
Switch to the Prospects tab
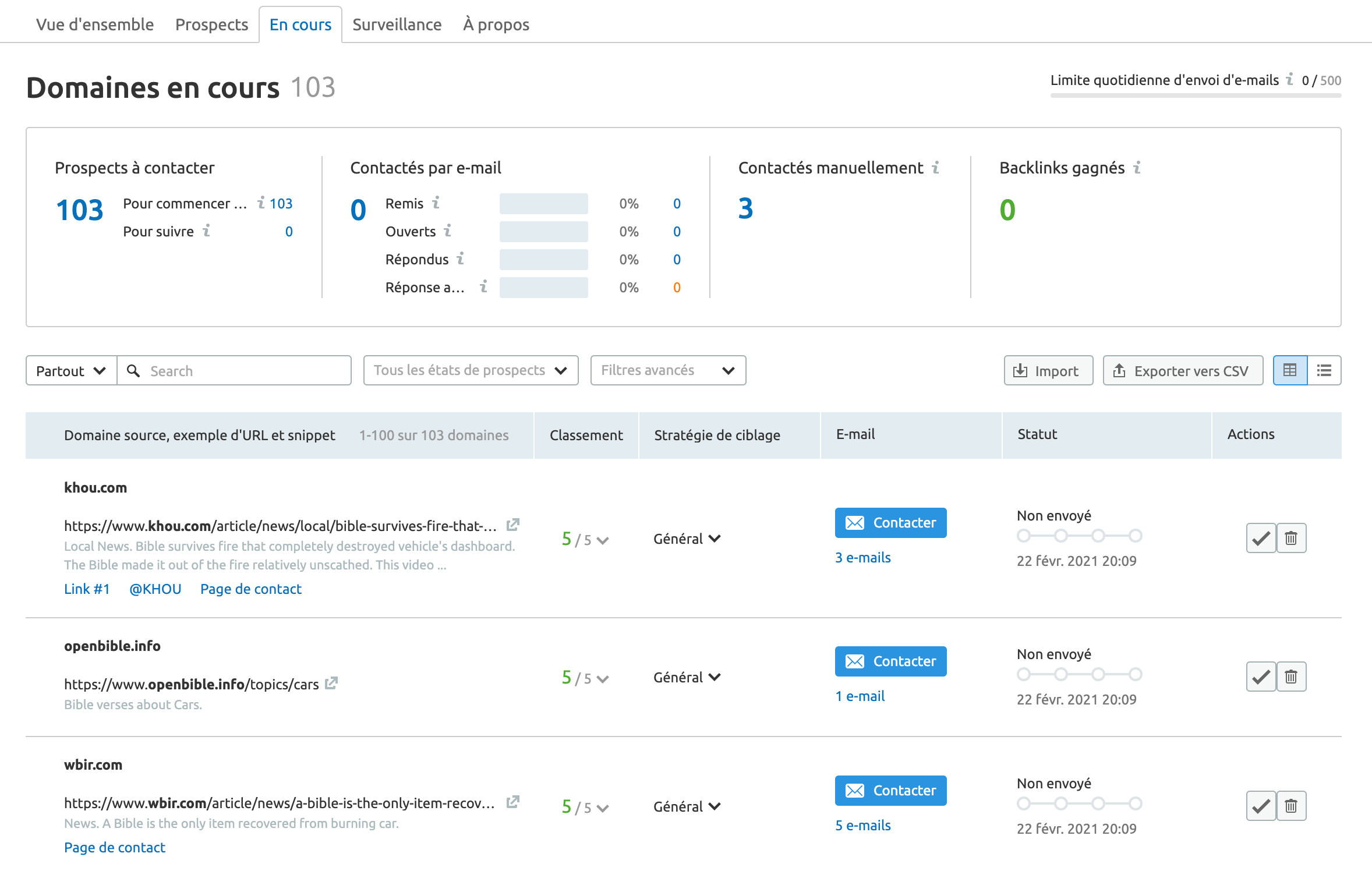click(211, 24)
